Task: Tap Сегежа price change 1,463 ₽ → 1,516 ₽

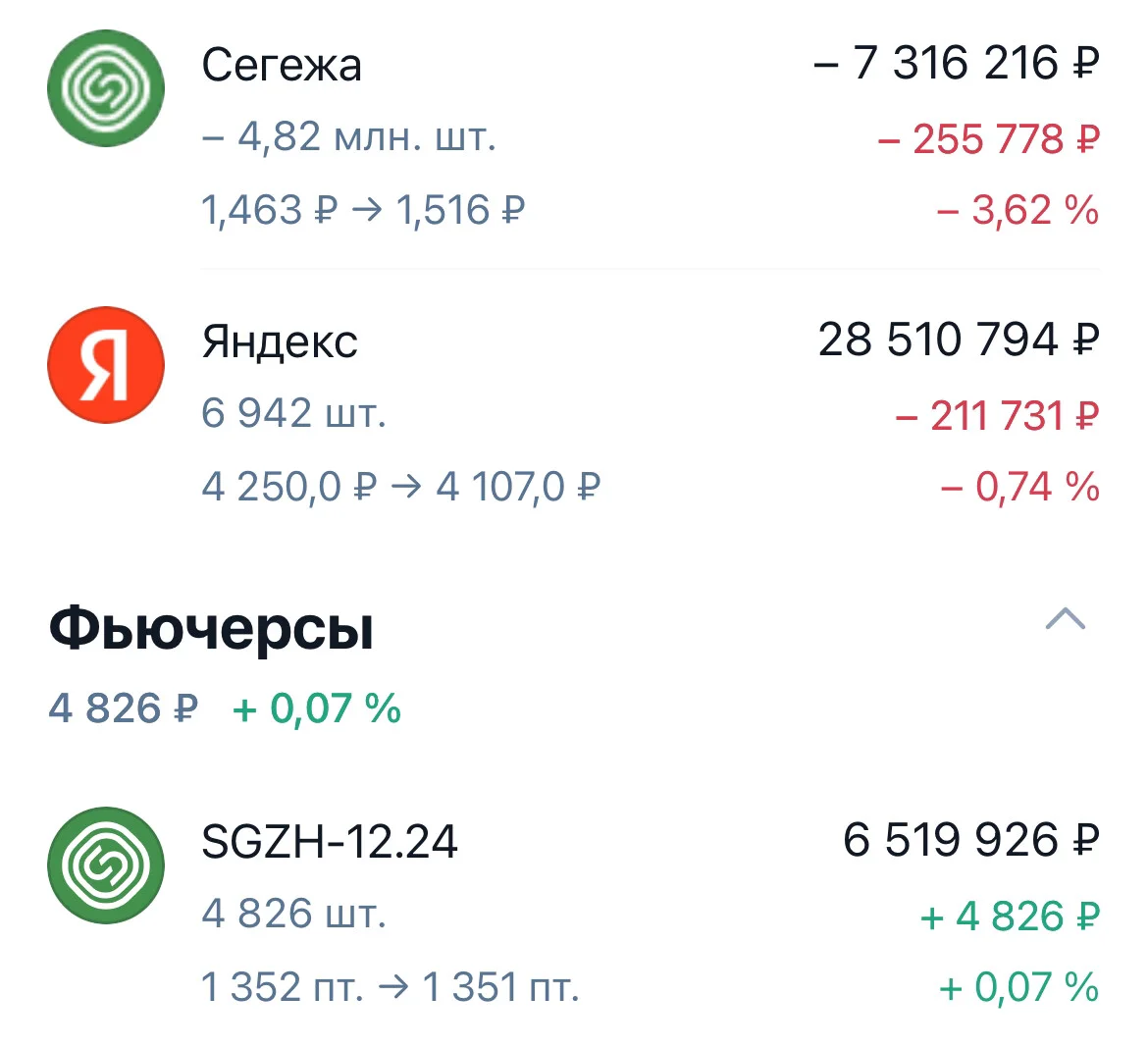Action: pyautogui.click(x=363, y=211)
